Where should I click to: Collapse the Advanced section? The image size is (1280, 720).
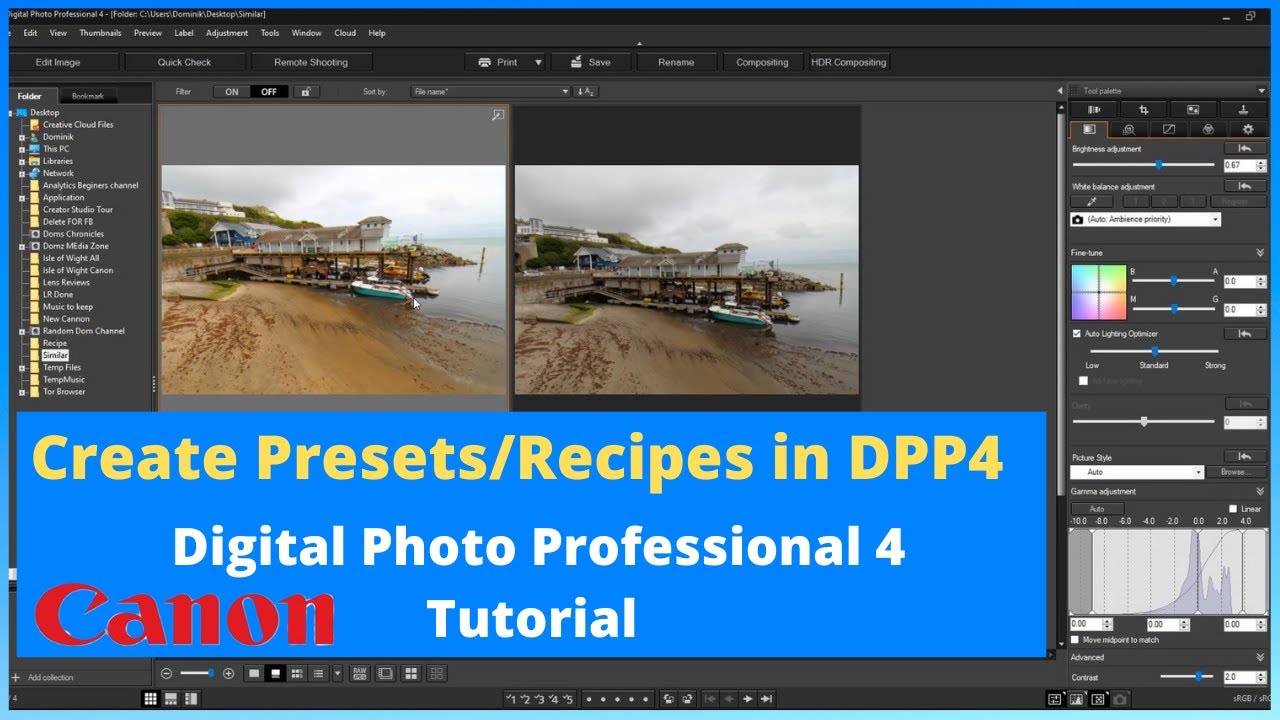point(1260,657)
